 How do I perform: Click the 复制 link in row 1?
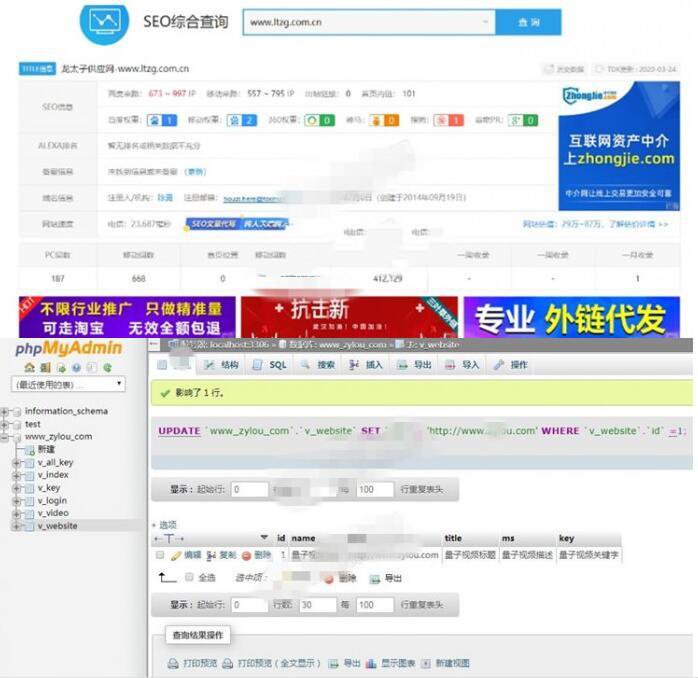227,555
